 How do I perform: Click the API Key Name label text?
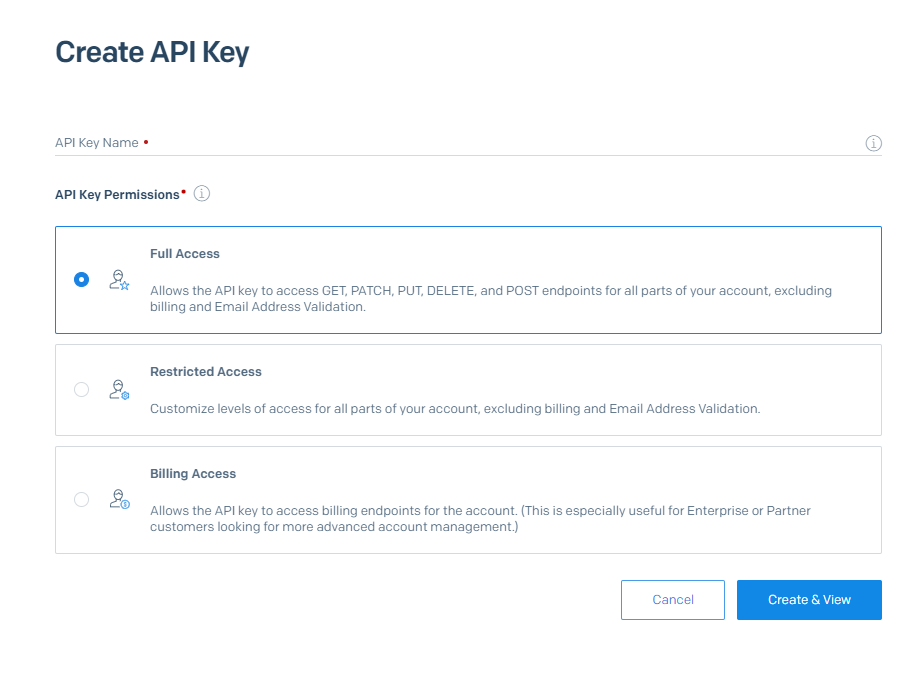97,143
